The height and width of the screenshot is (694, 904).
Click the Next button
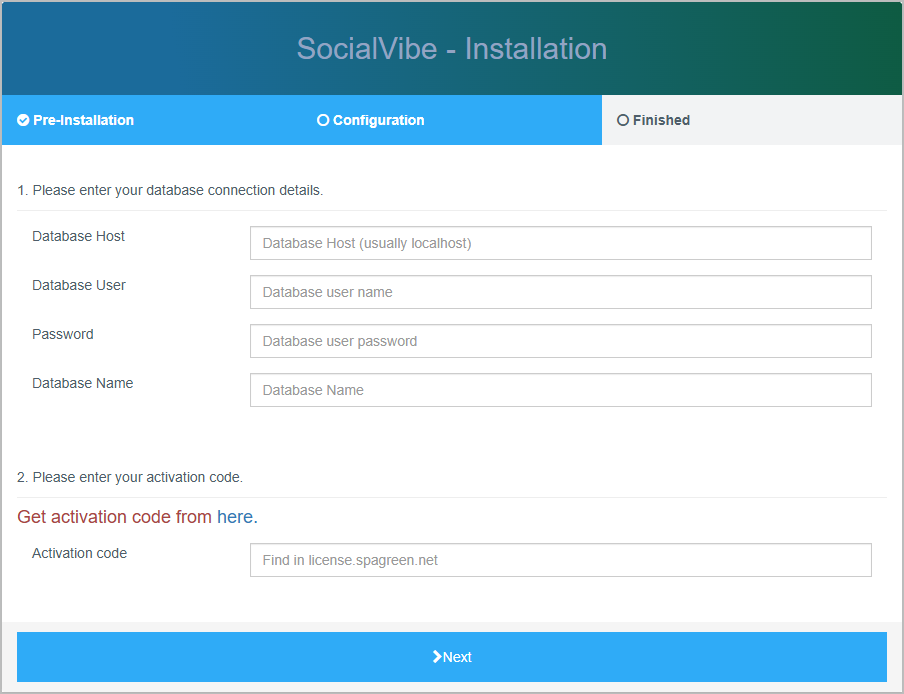pyautogui.click(x=452, y=657)
